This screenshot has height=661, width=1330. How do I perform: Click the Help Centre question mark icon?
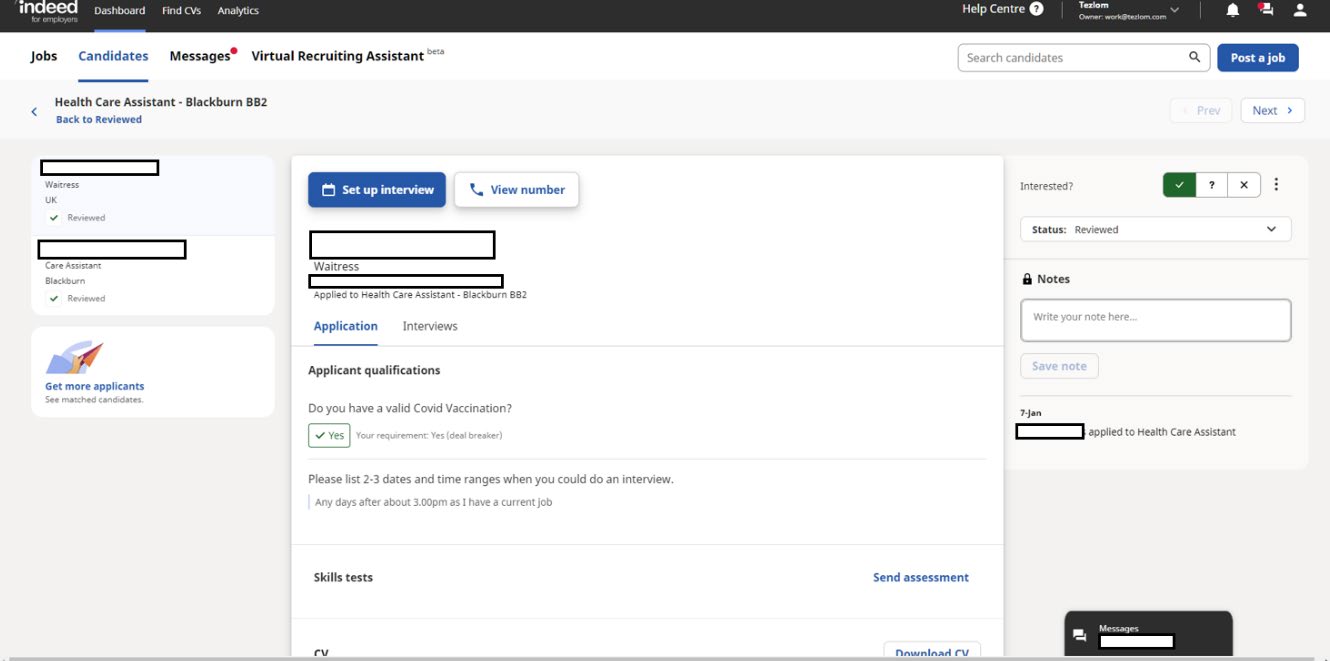pos(1036,9)
